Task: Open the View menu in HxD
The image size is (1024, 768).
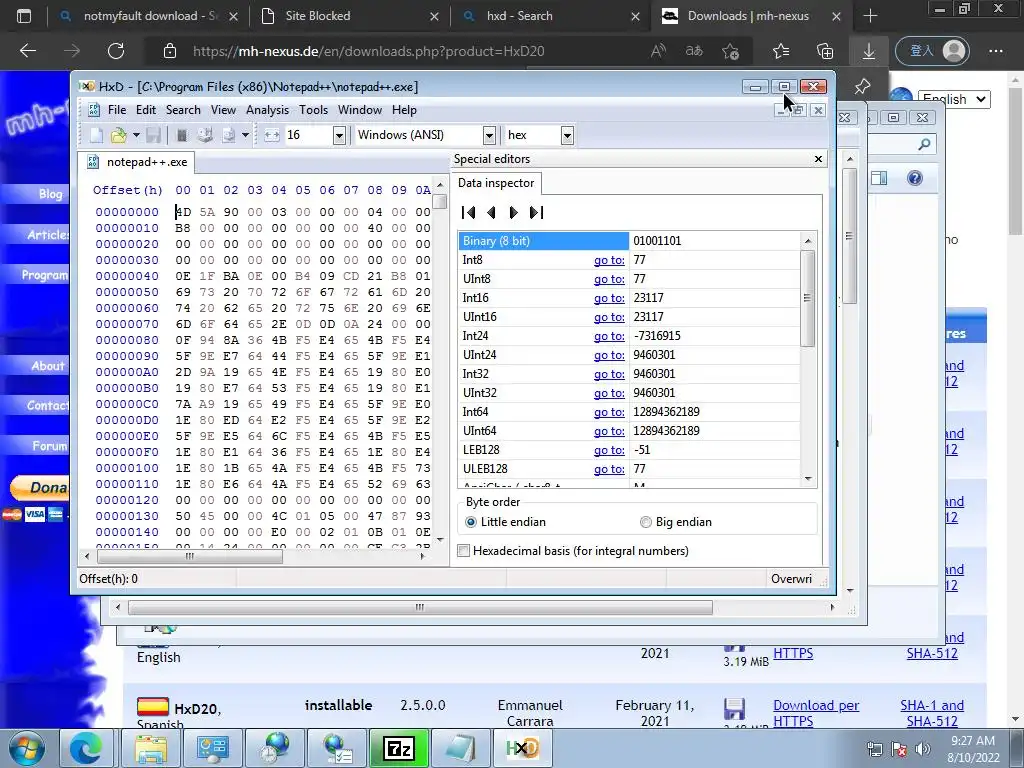Action: (223, 110)
